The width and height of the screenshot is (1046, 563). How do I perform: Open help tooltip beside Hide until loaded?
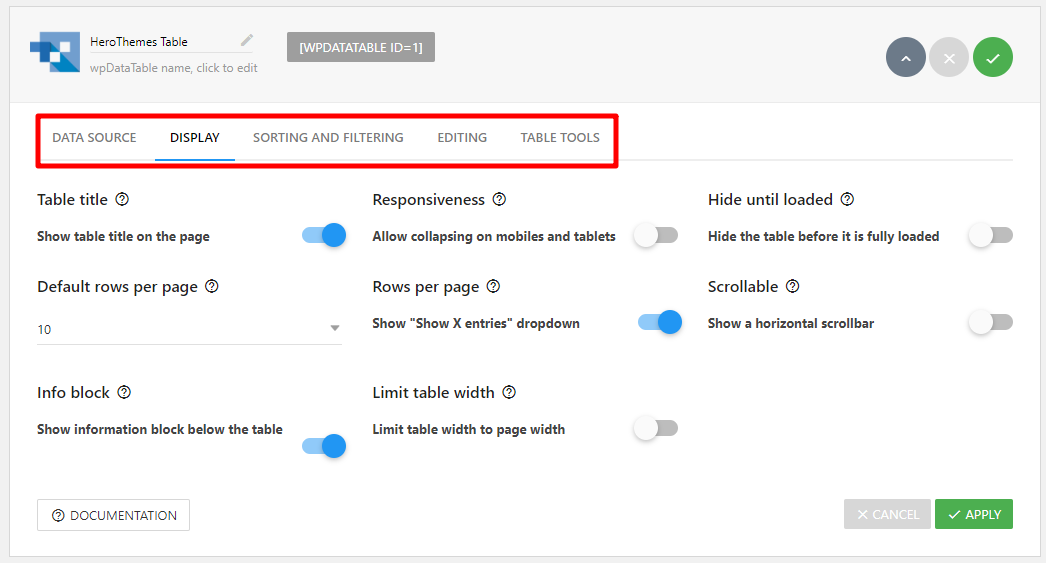847,200
